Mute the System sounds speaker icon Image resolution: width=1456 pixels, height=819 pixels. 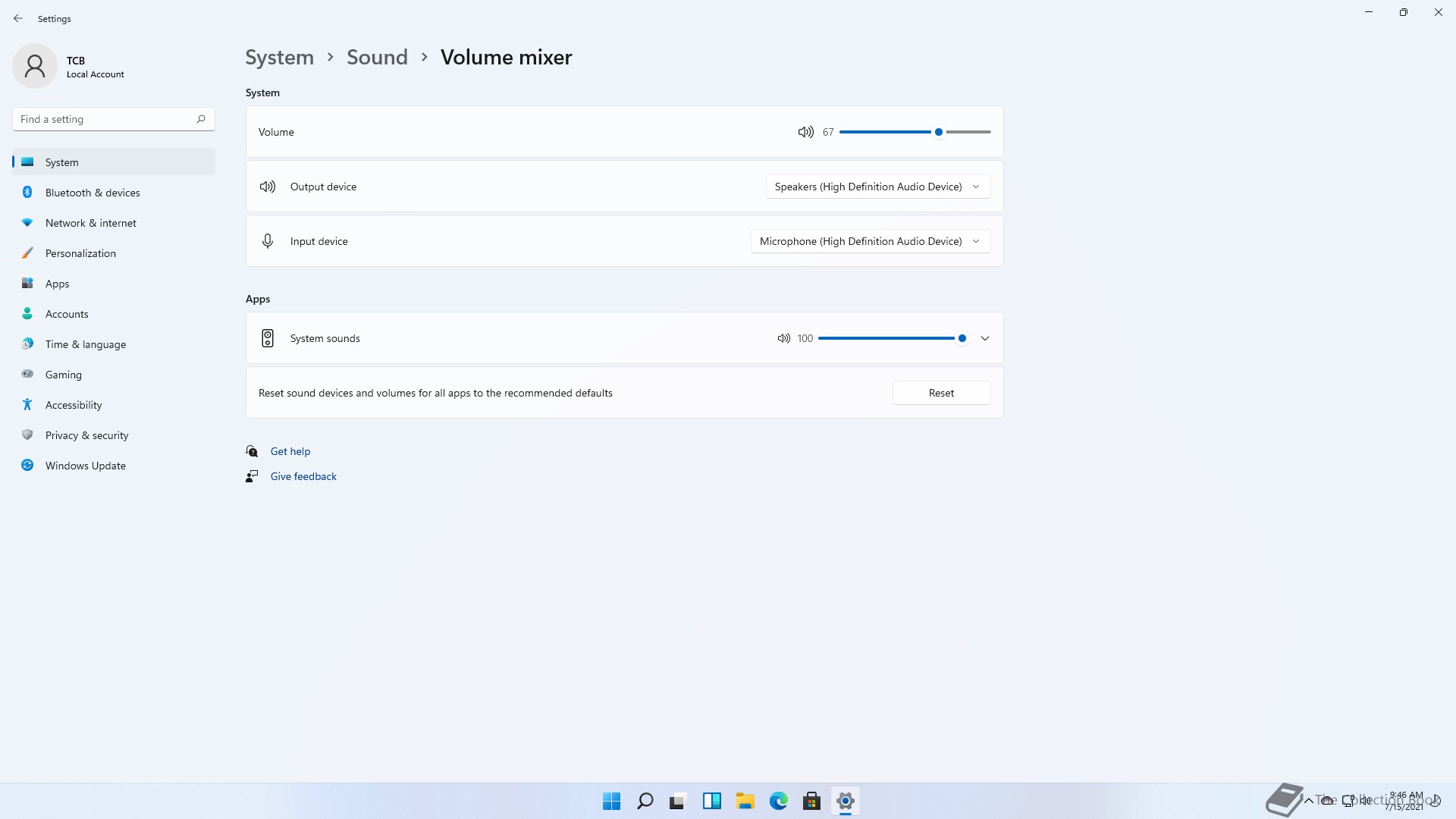[x=783, y=338]
